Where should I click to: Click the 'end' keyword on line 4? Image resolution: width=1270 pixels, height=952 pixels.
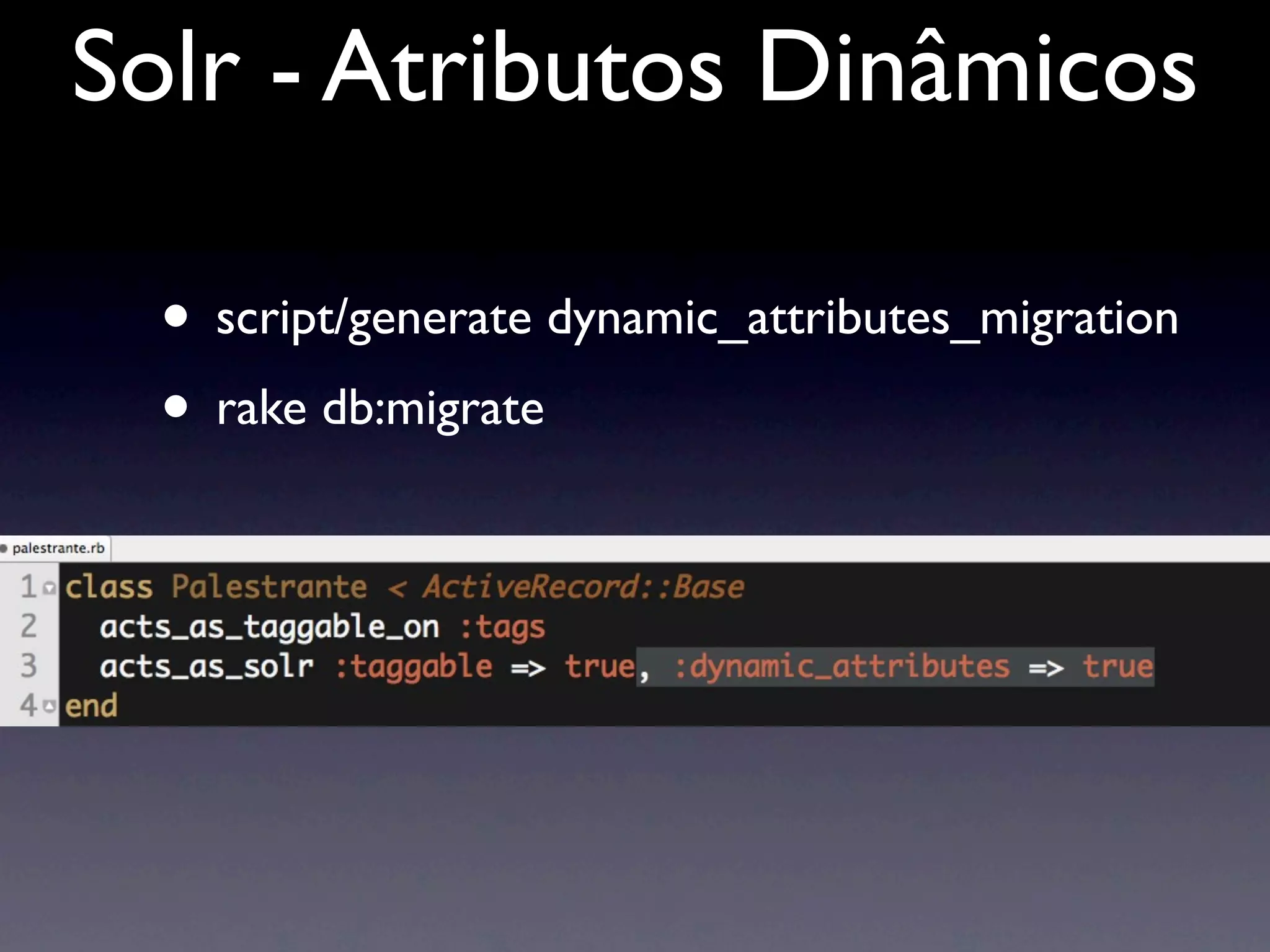coord(91,706)
